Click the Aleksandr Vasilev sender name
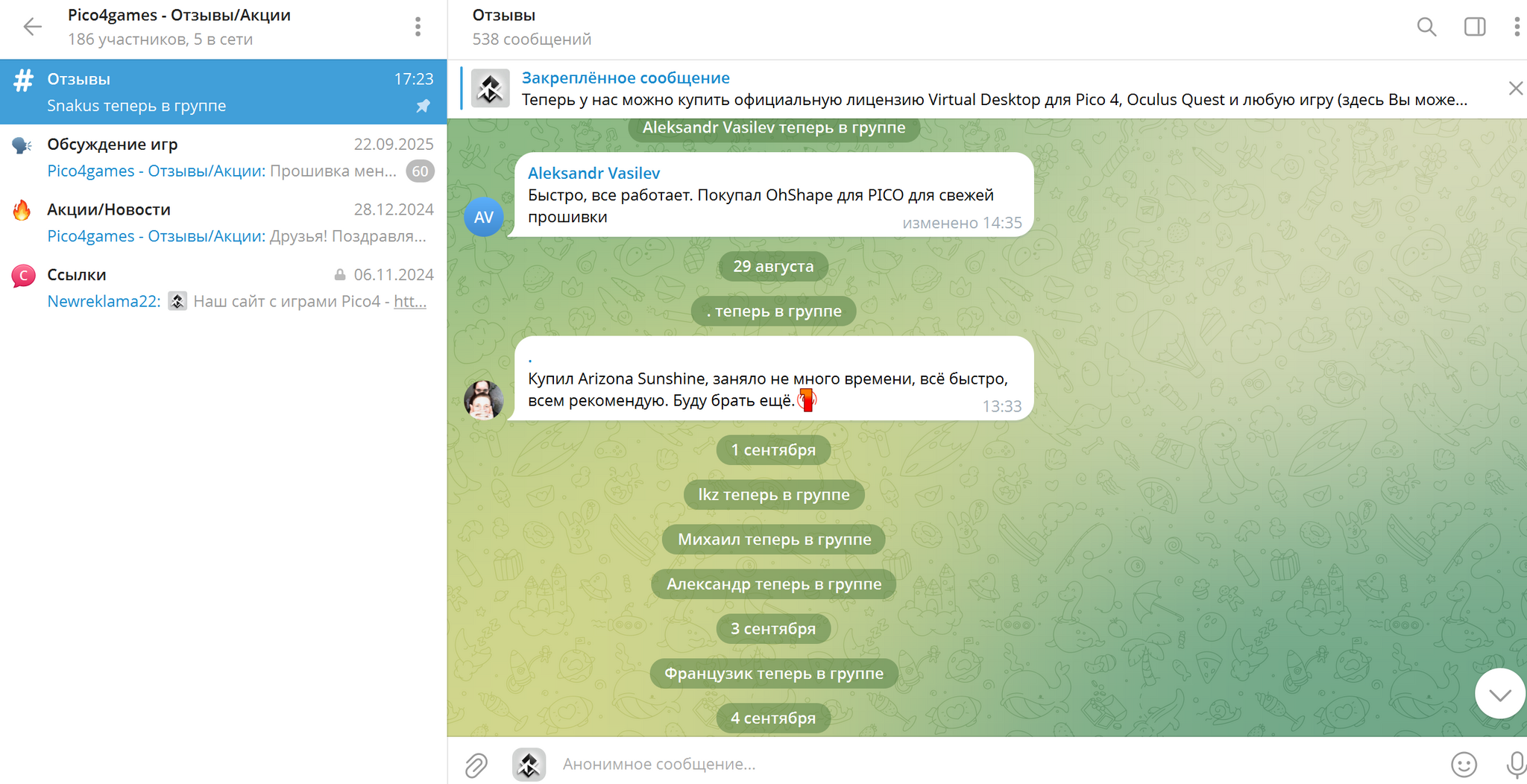The height and width of the screenshot is (784, 1527). tap(594, 173)
